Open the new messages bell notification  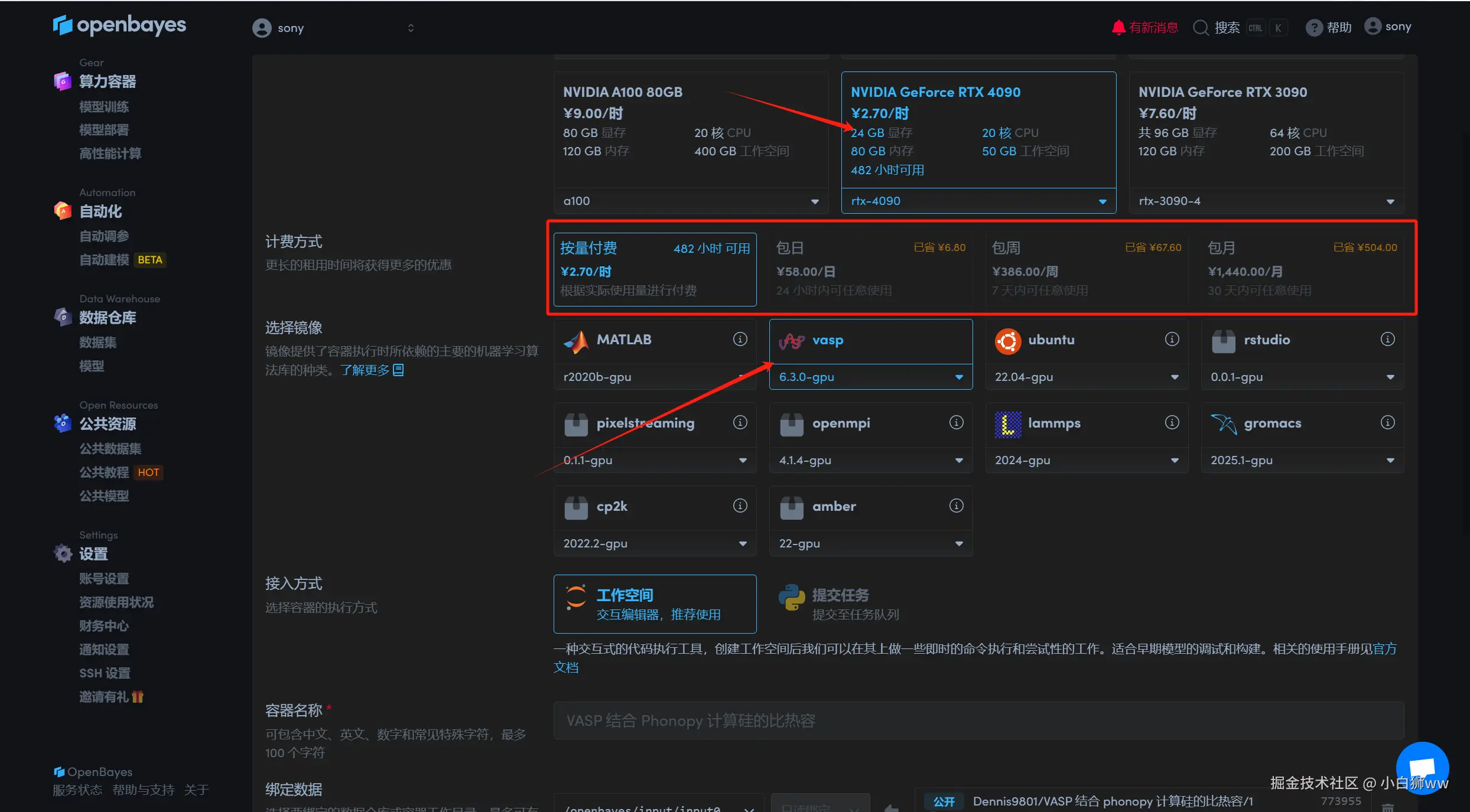click(1118, 28)
